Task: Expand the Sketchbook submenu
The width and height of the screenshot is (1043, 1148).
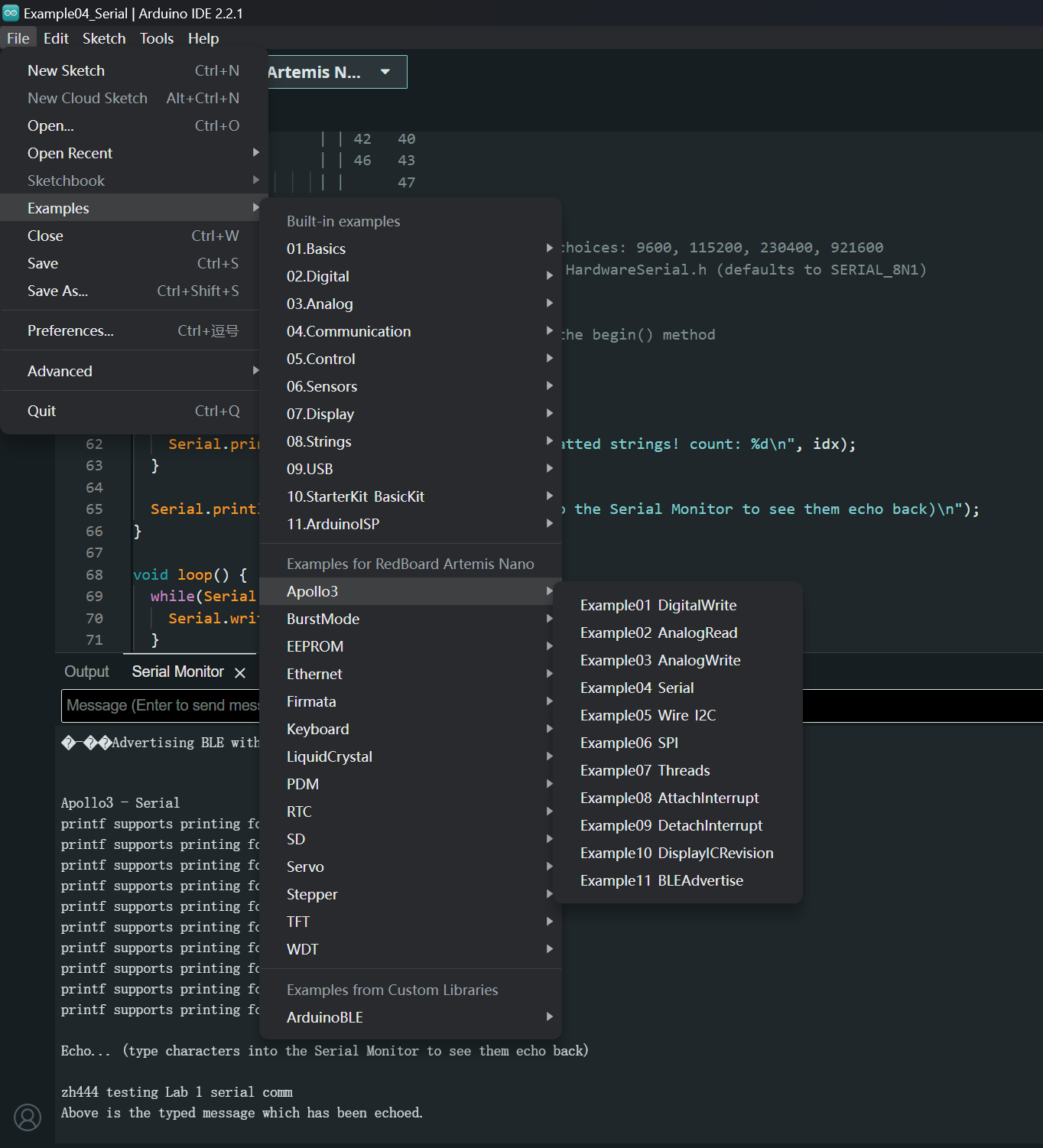Action: (x=134, y=180)
